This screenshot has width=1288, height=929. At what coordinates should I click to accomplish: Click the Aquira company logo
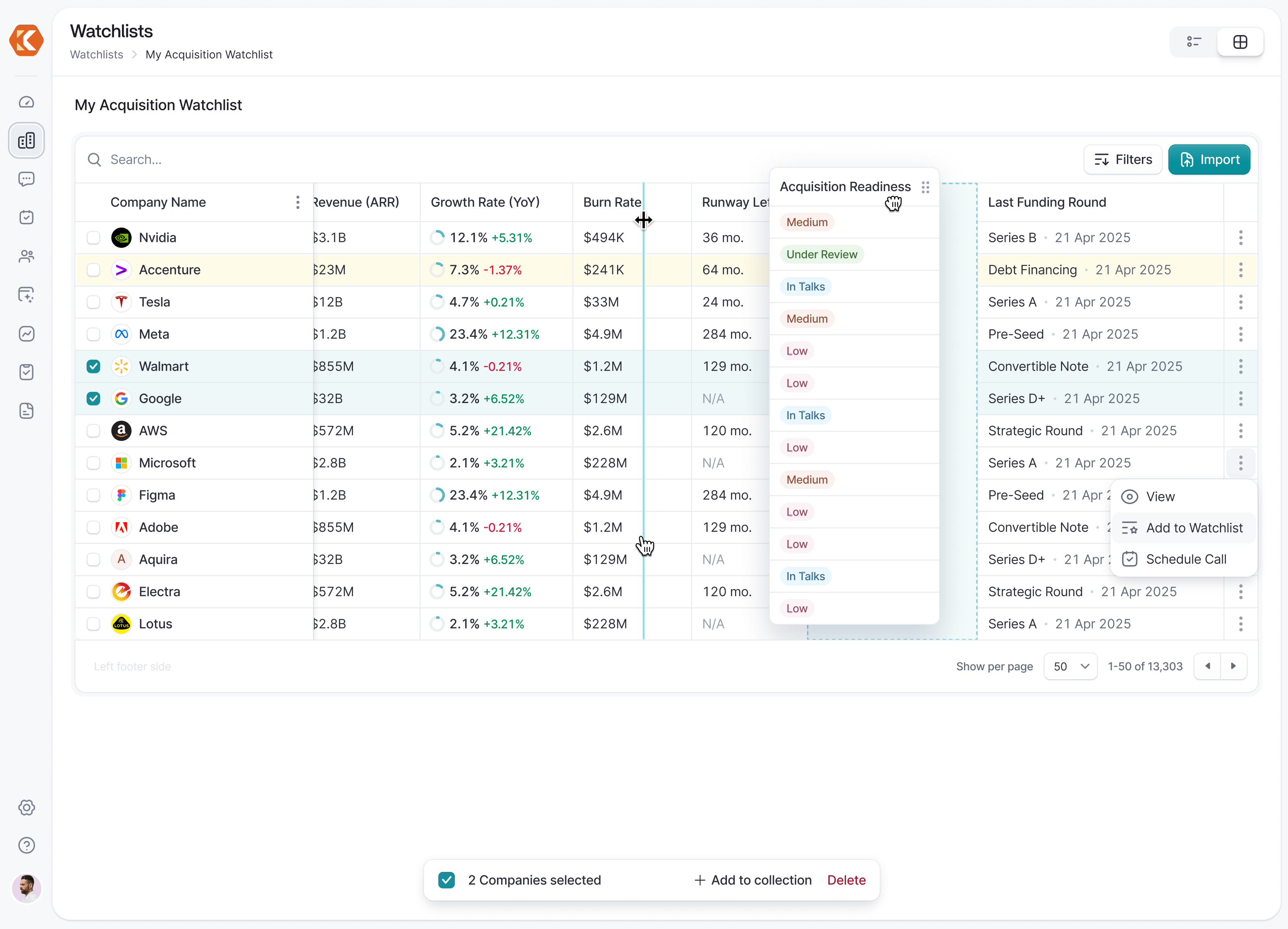click(121, 560)
